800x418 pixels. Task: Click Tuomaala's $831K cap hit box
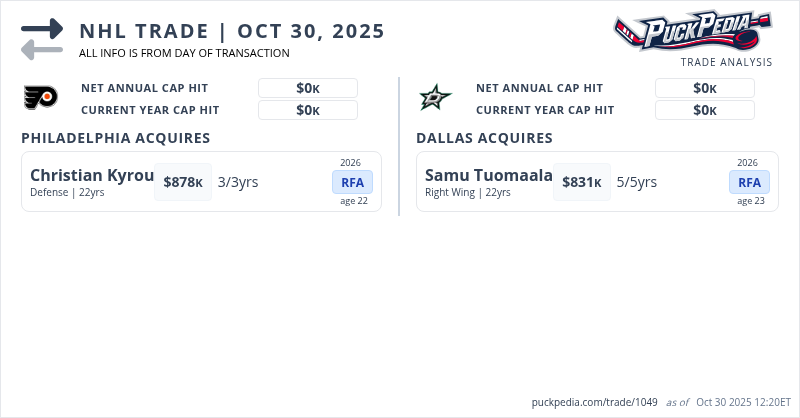pos(581,182)
